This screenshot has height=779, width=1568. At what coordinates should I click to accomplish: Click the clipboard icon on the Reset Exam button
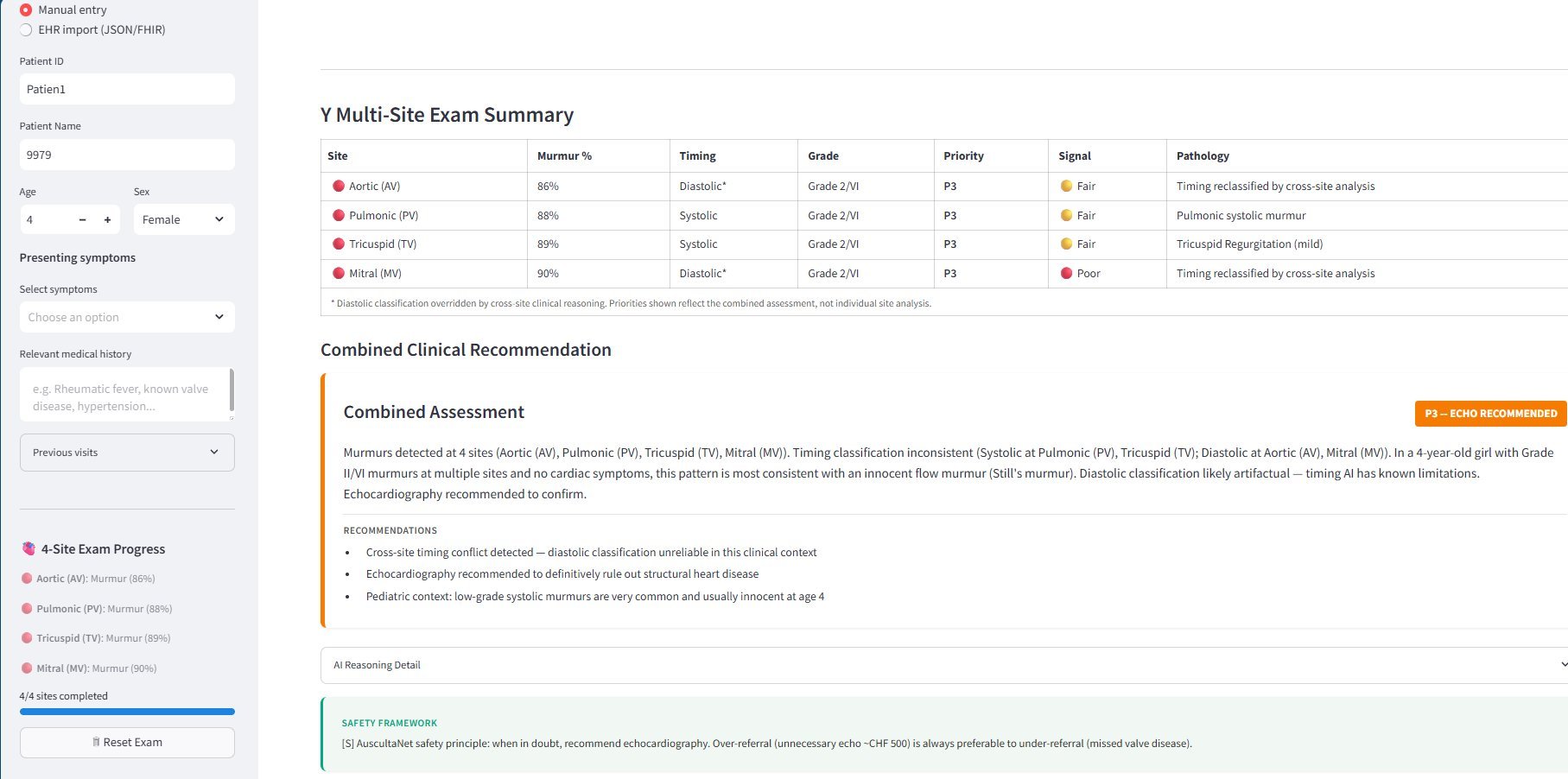tap(98, 742)
